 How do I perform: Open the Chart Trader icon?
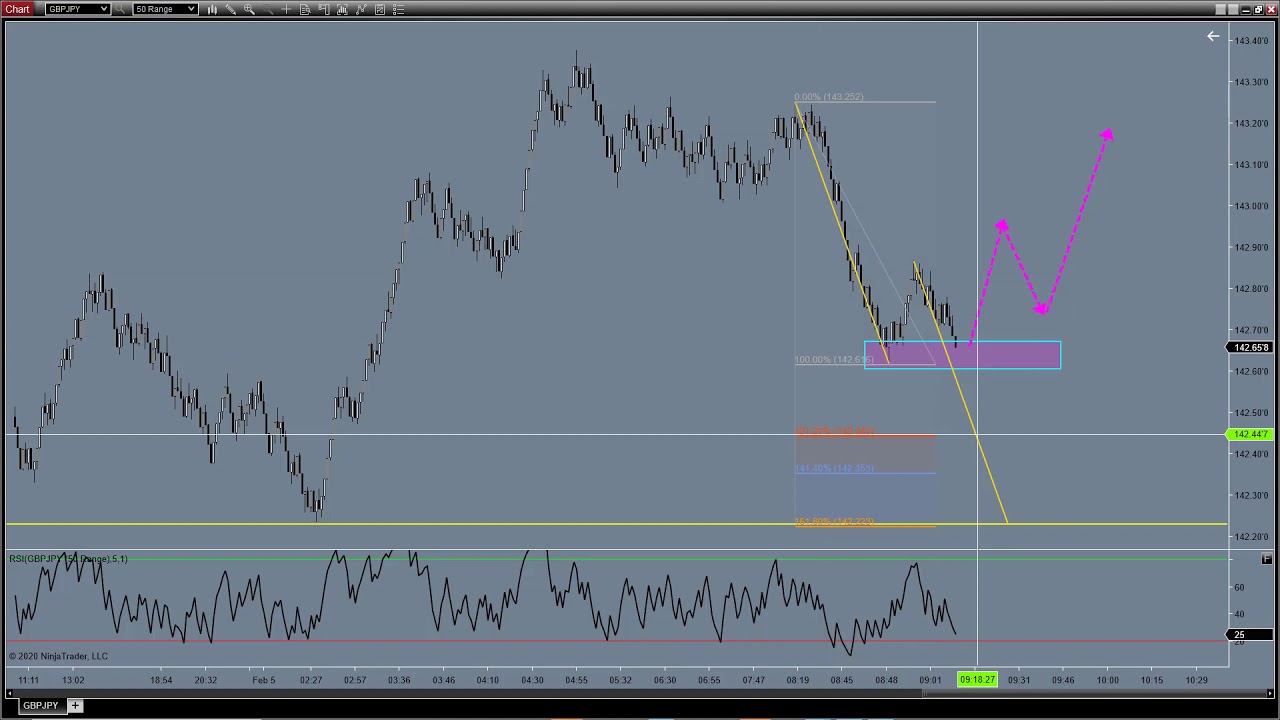click(324, 9)
